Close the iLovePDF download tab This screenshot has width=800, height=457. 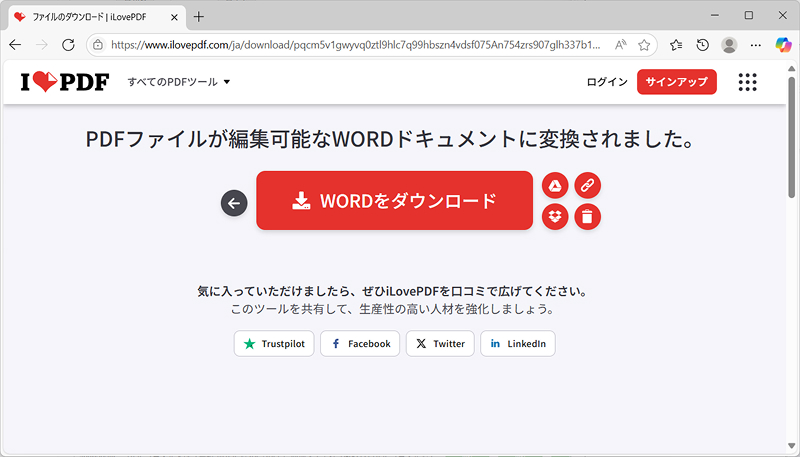[174, 17]
